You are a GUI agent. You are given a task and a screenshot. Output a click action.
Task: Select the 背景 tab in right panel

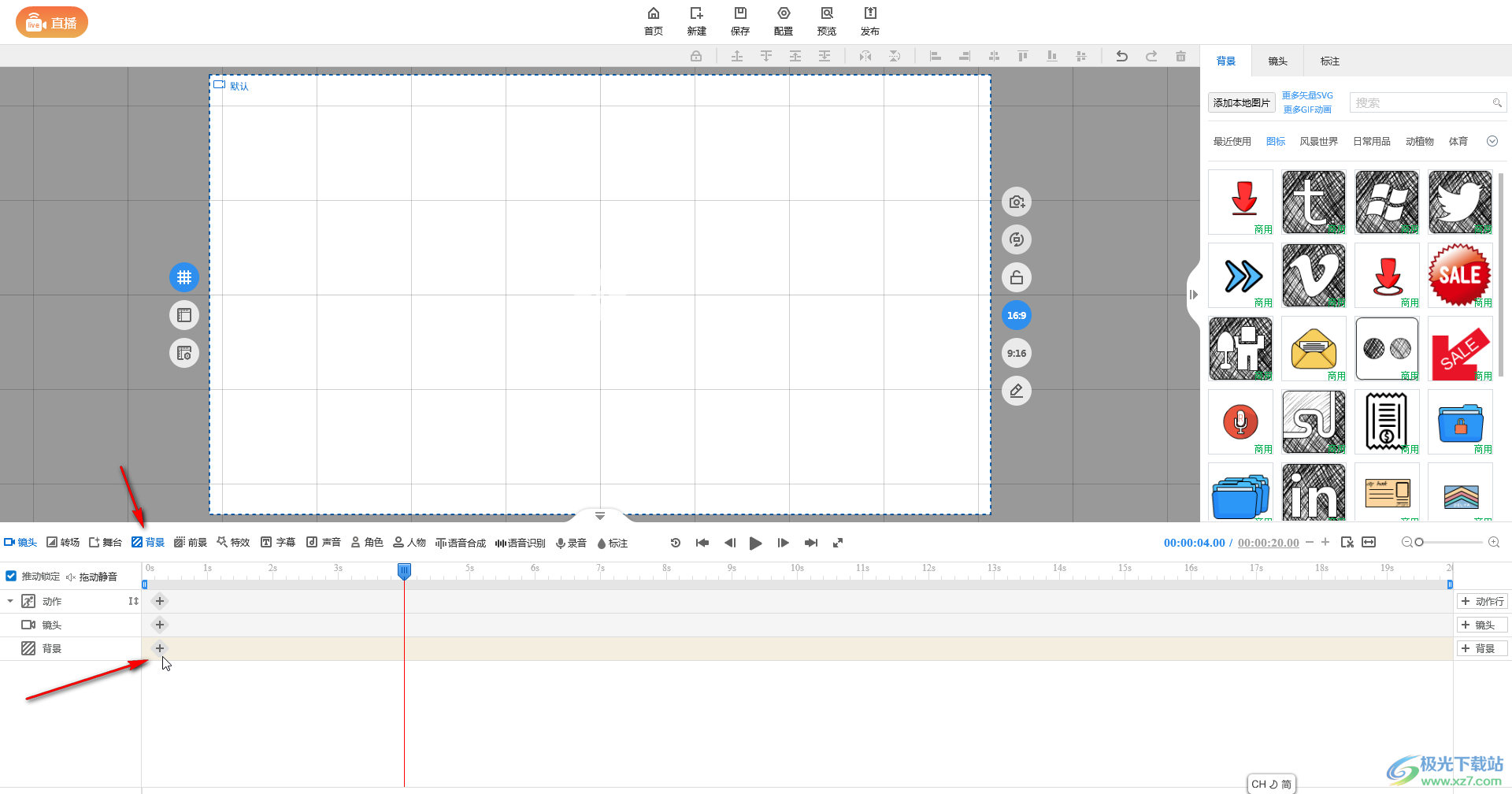pos(1225,61)
